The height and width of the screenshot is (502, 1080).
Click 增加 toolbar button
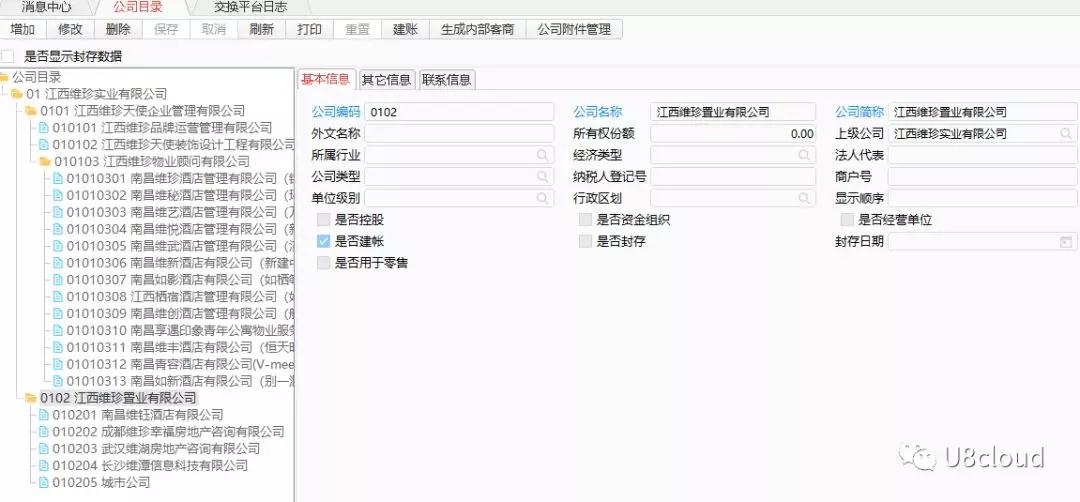(23, 29)
